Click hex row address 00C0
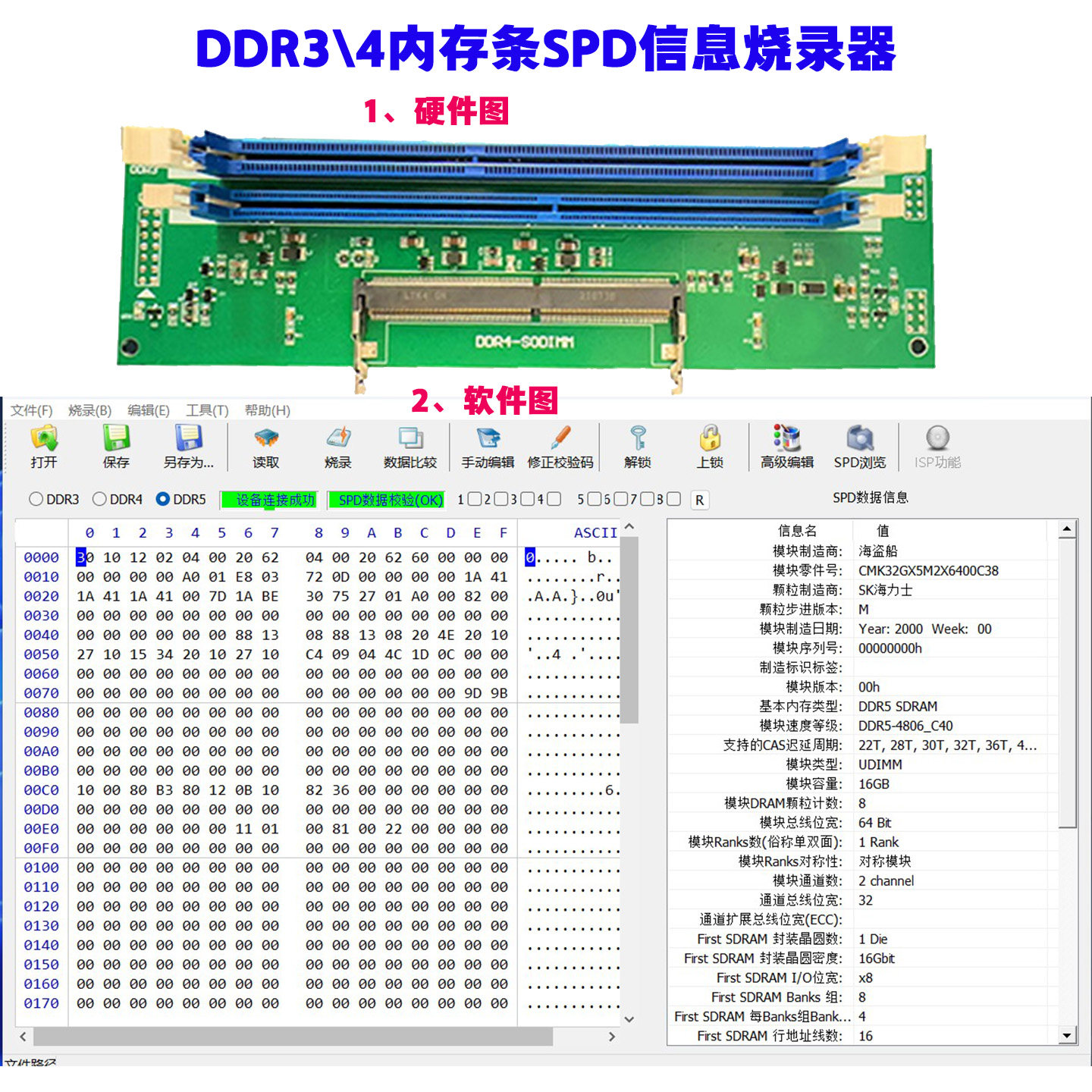Image resolution: width=1092 pixels, height=1092 pixels. pos(41,790)
